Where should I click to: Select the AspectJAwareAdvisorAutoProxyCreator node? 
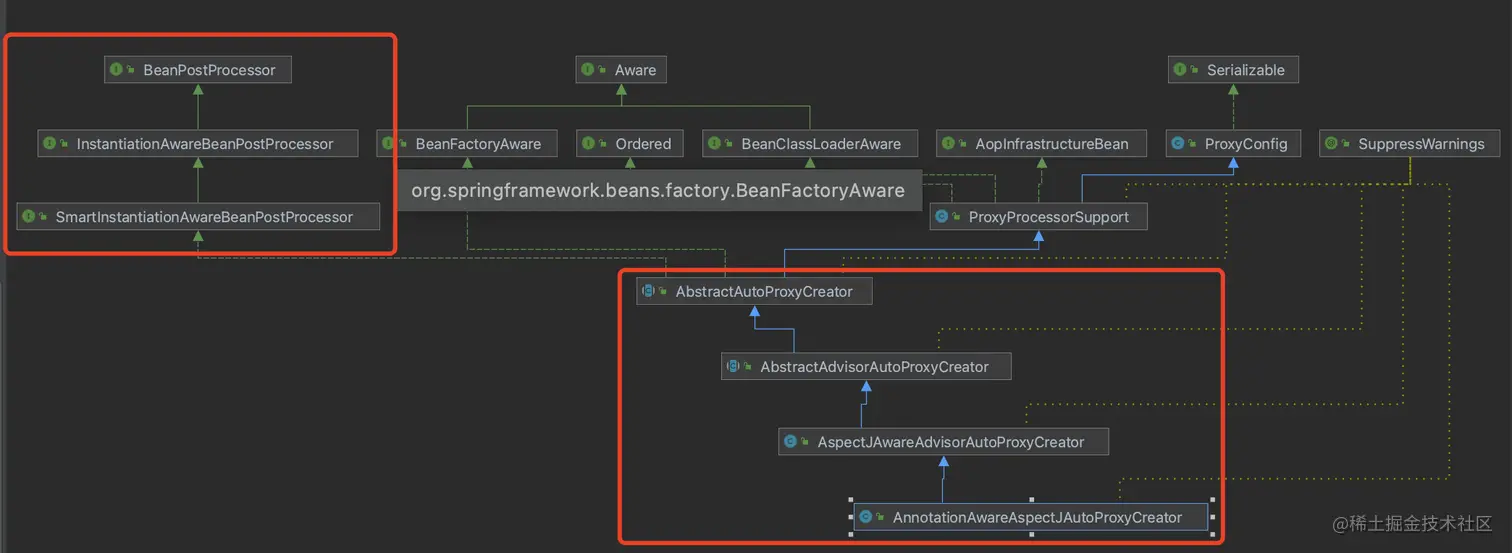tap(943, 441)
